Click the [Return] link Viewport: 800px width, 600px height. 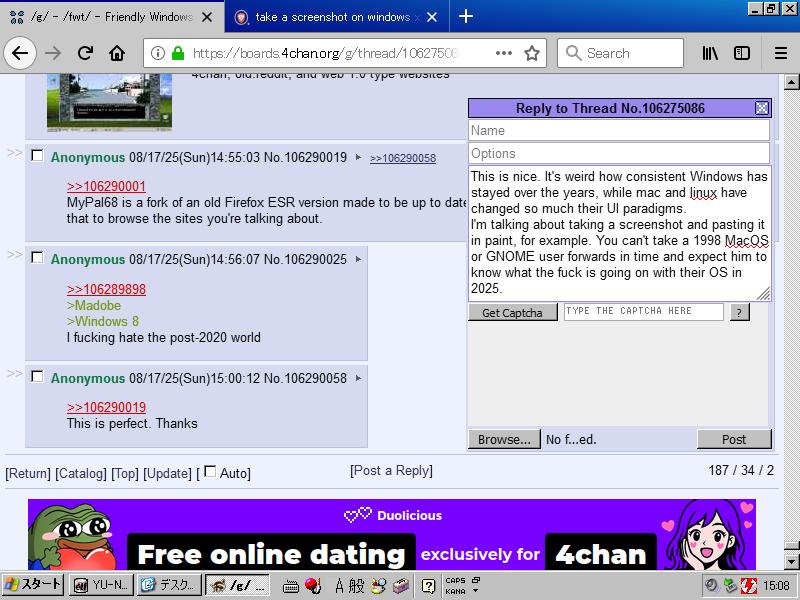pos(28,473)
